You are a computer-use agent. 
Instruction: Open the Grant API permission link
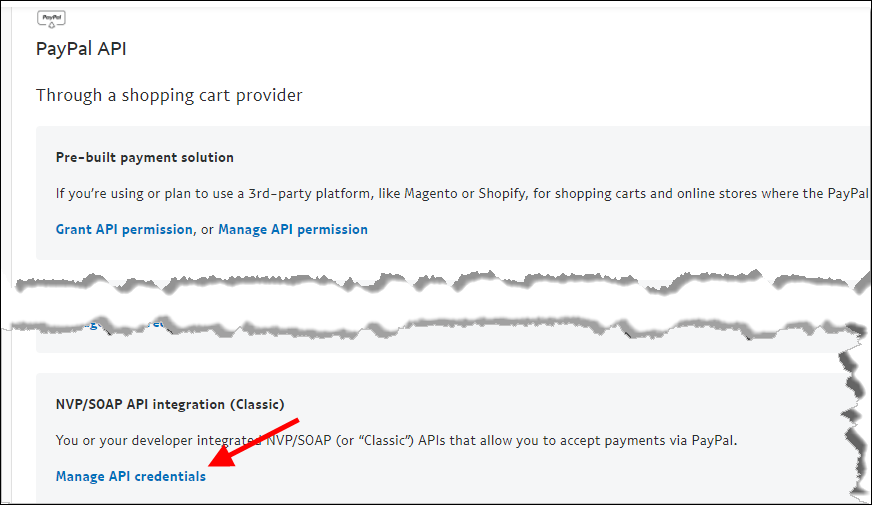click(x=124, y=229)
